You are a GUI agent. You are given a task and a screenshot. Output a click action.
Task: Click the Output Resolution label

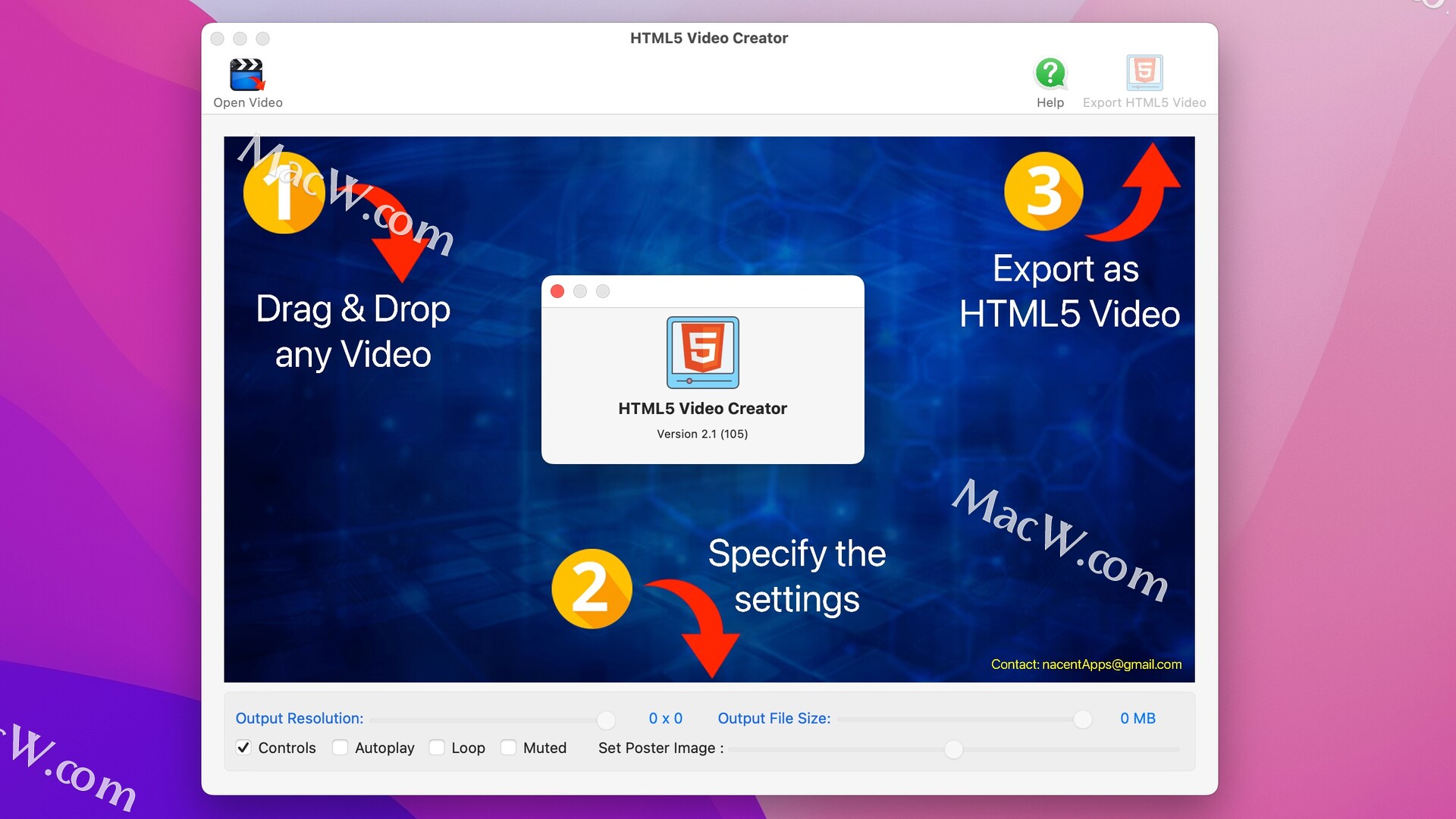coord(300,718)
